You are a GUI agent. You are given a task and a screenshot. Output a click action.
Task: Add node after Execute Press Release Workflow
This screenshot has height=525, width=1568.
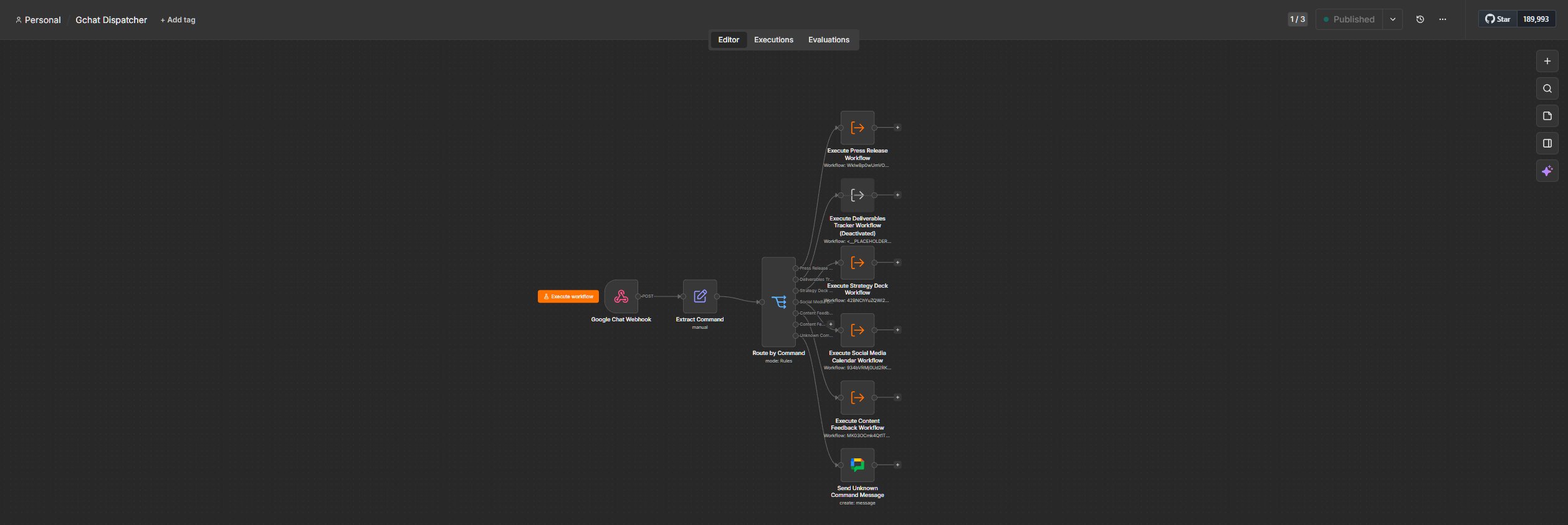pos(897,128)
